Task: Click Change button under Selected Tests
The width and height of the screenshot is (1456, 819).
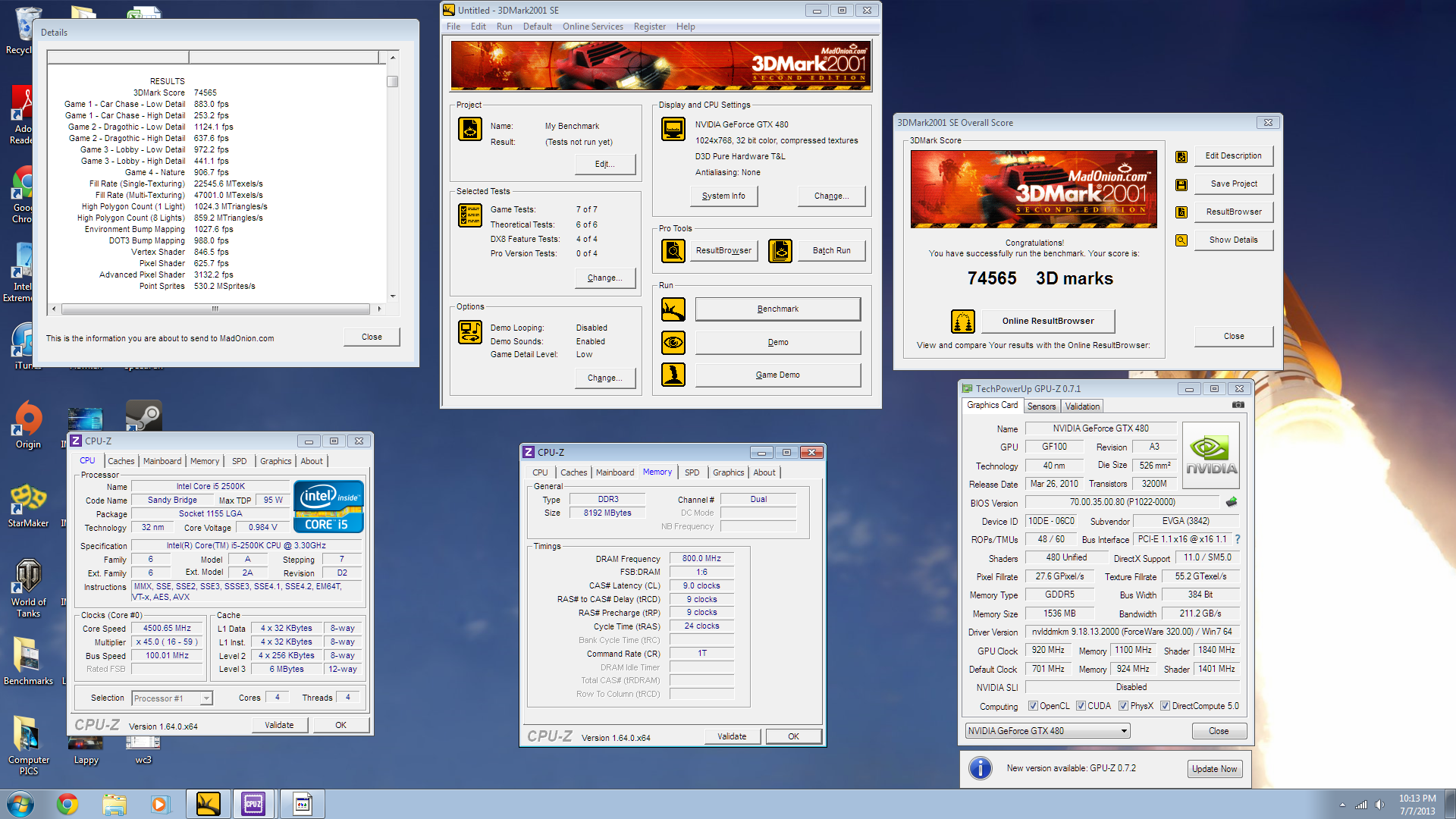Action: pyautogui.click(x=604, y=278)
